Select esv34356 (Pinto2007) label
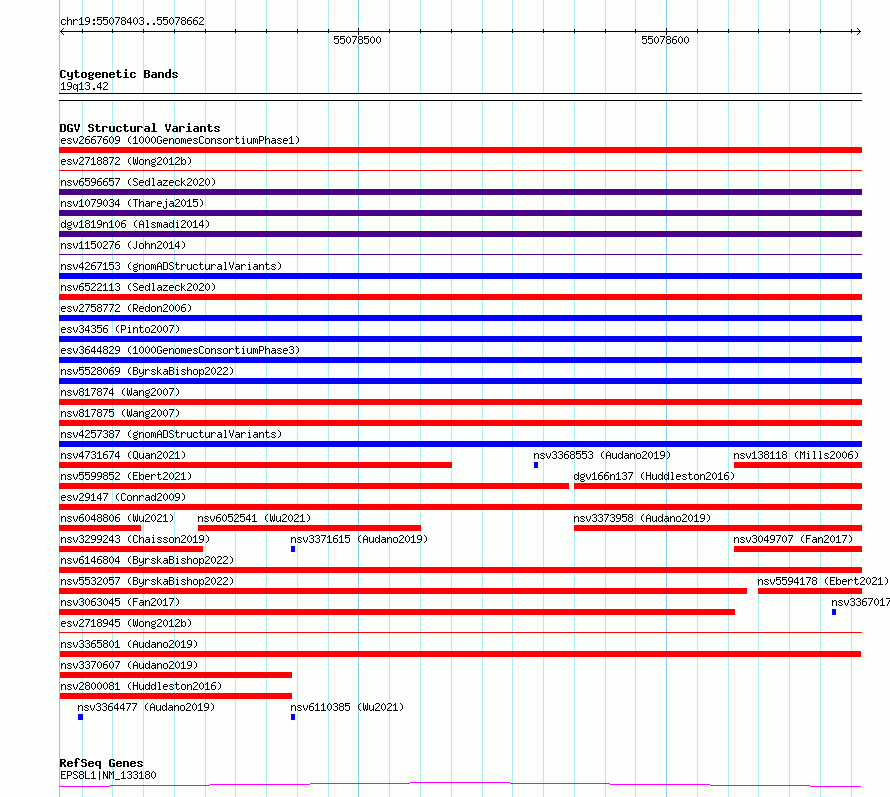The image size is (890, 797). tap(120, 329)
